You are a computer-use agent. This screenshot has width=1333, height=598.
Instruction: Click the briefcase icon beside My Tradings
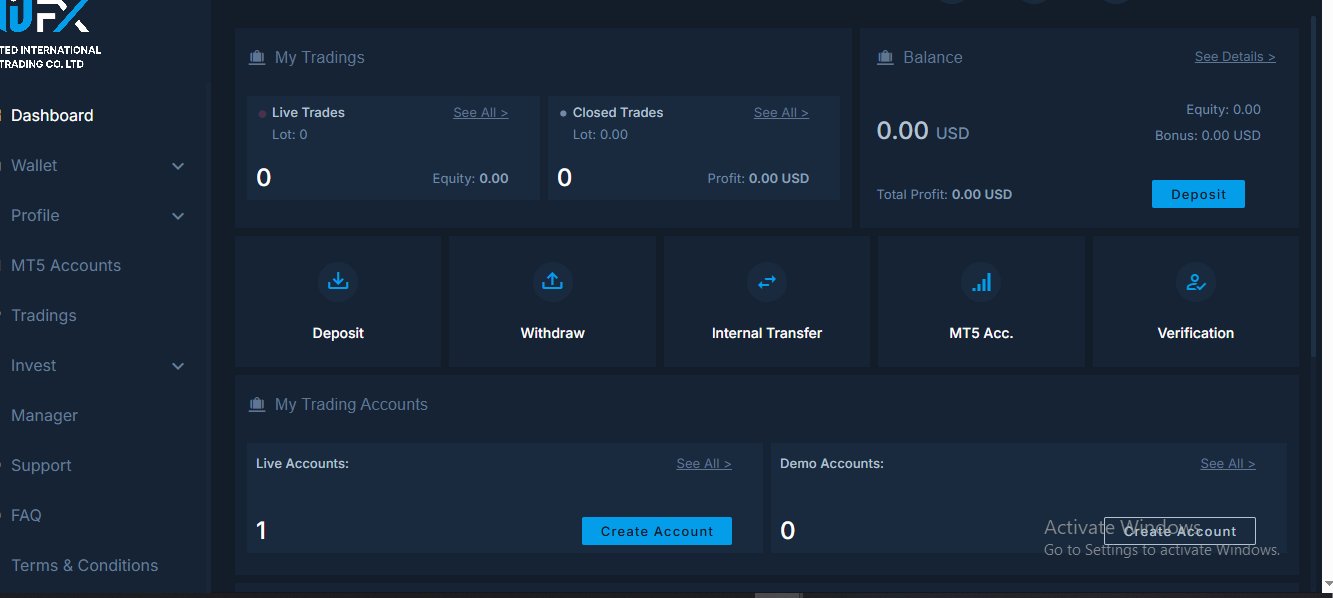(257, 58)
